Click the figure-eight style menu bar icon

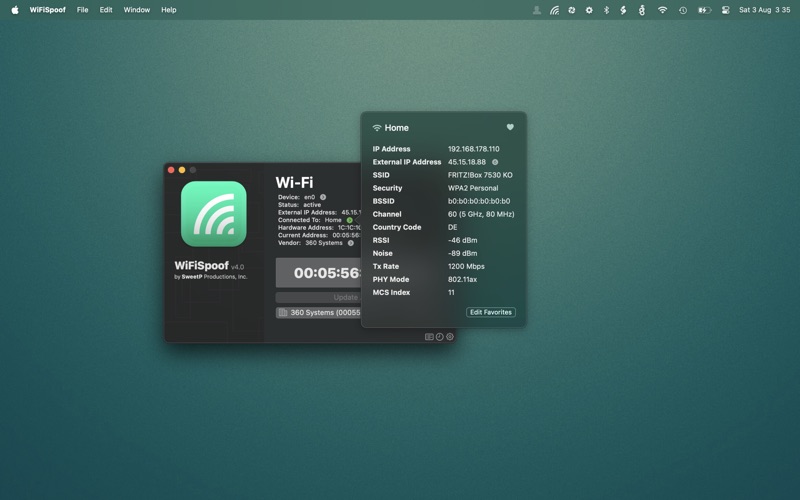pos(641,10)
